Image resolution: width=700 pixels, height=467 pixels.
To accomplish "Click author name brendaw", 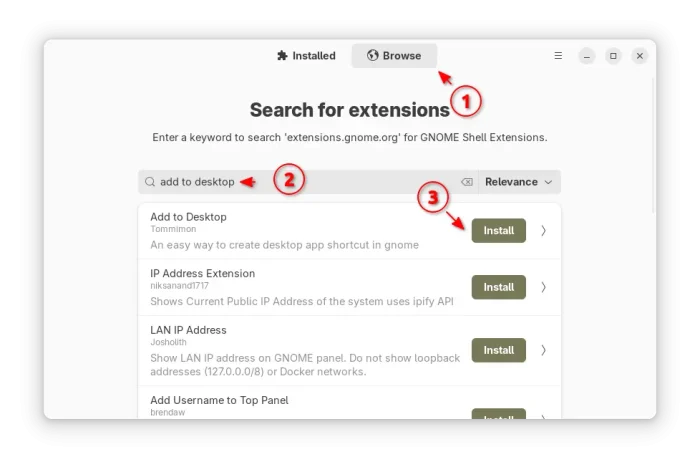I will click(x=167, y=412).
